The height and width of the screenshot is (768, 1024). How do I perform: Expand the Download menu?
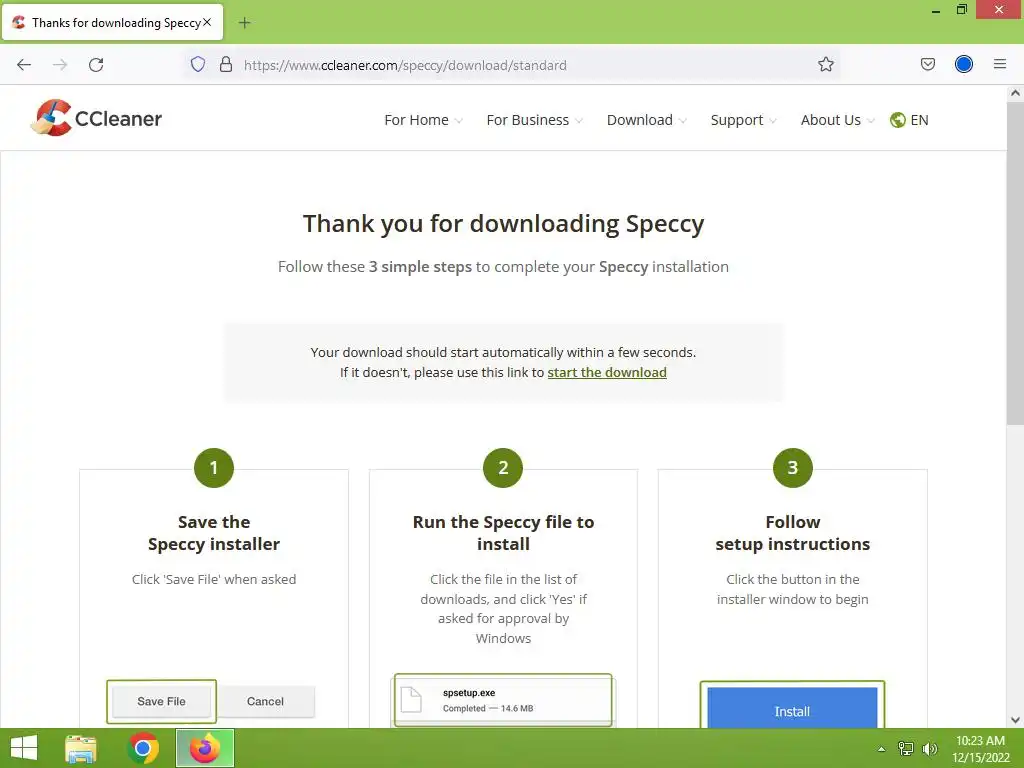coord(647,120)
